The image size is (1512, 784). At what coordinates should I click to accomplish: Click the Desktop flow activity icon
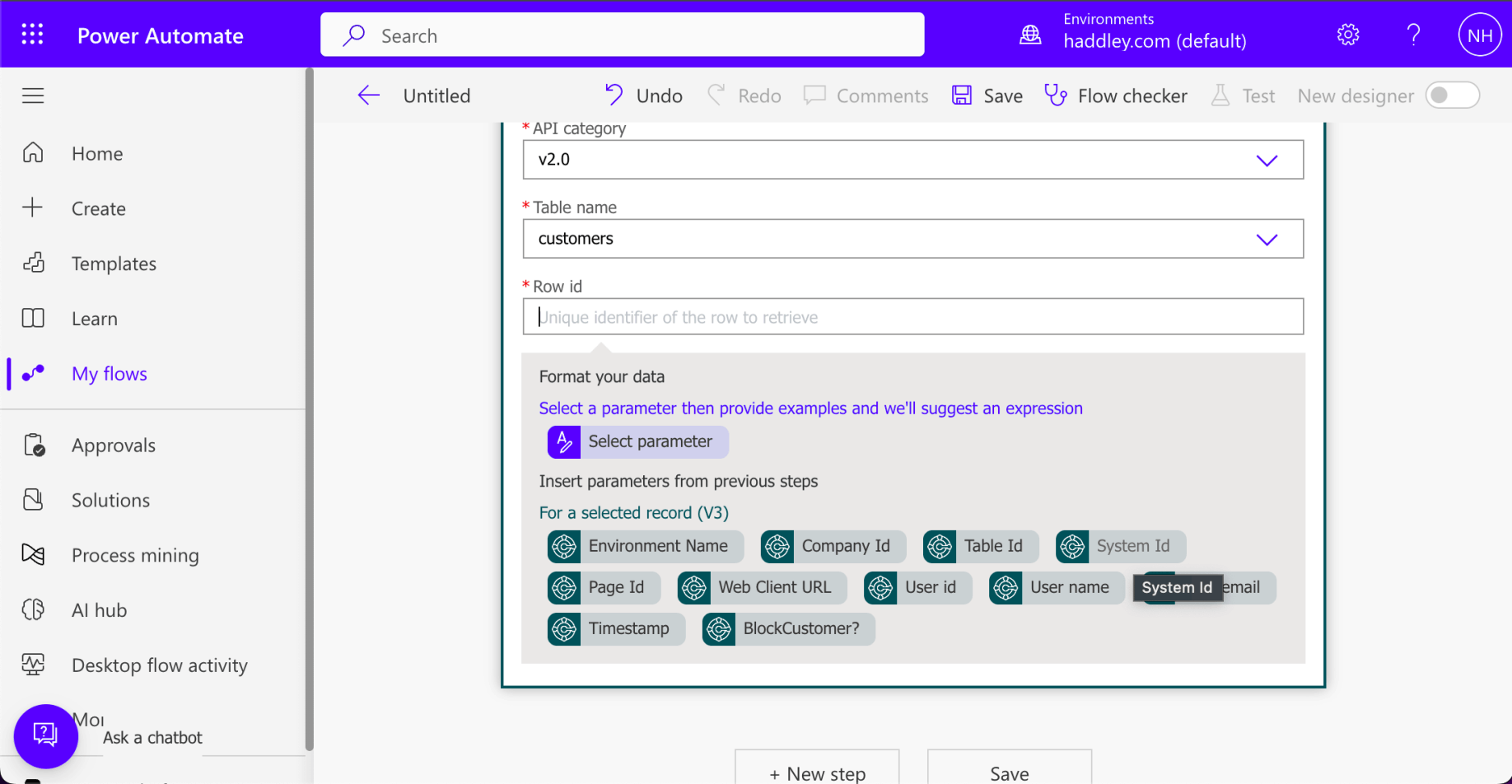click(x=33, y=665)
